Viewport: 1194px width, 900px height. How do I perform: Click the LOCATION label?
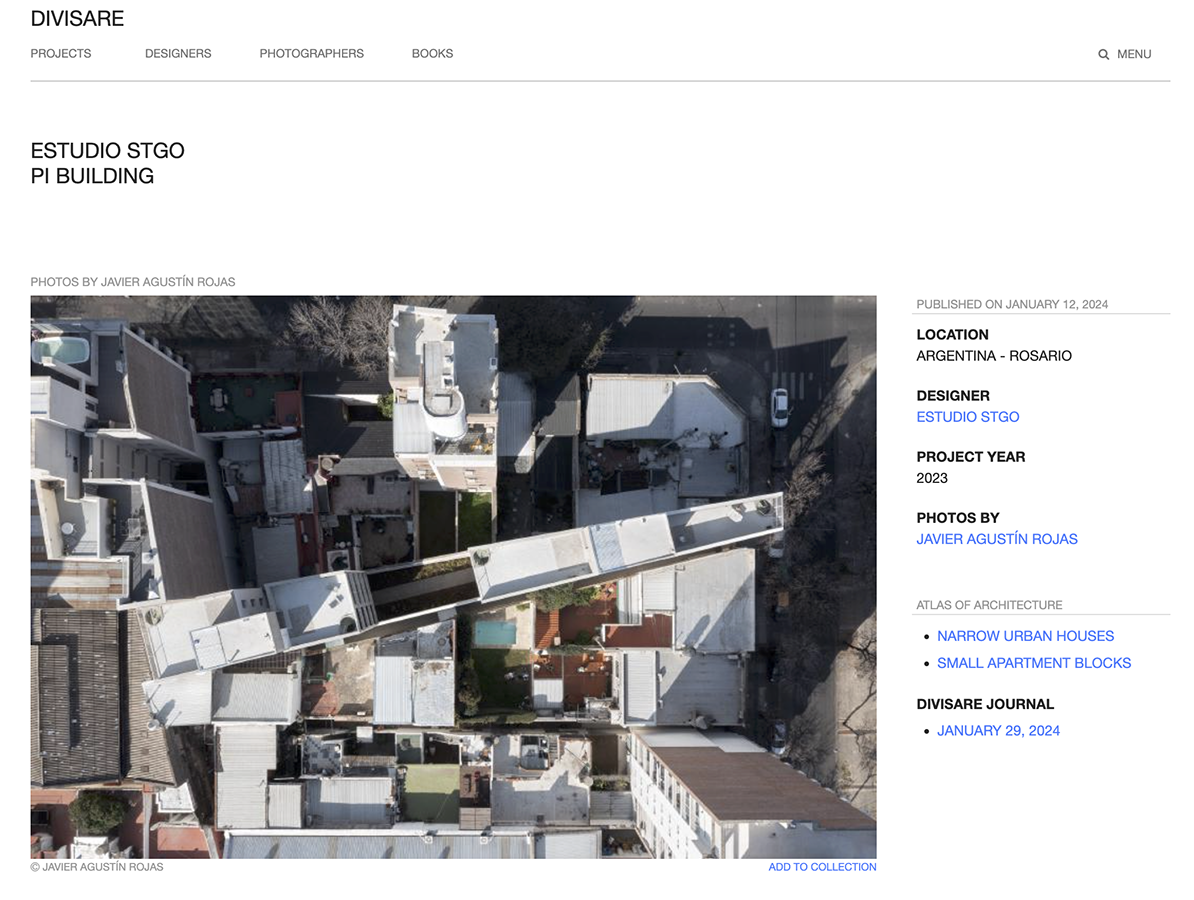tap(953, 334)
